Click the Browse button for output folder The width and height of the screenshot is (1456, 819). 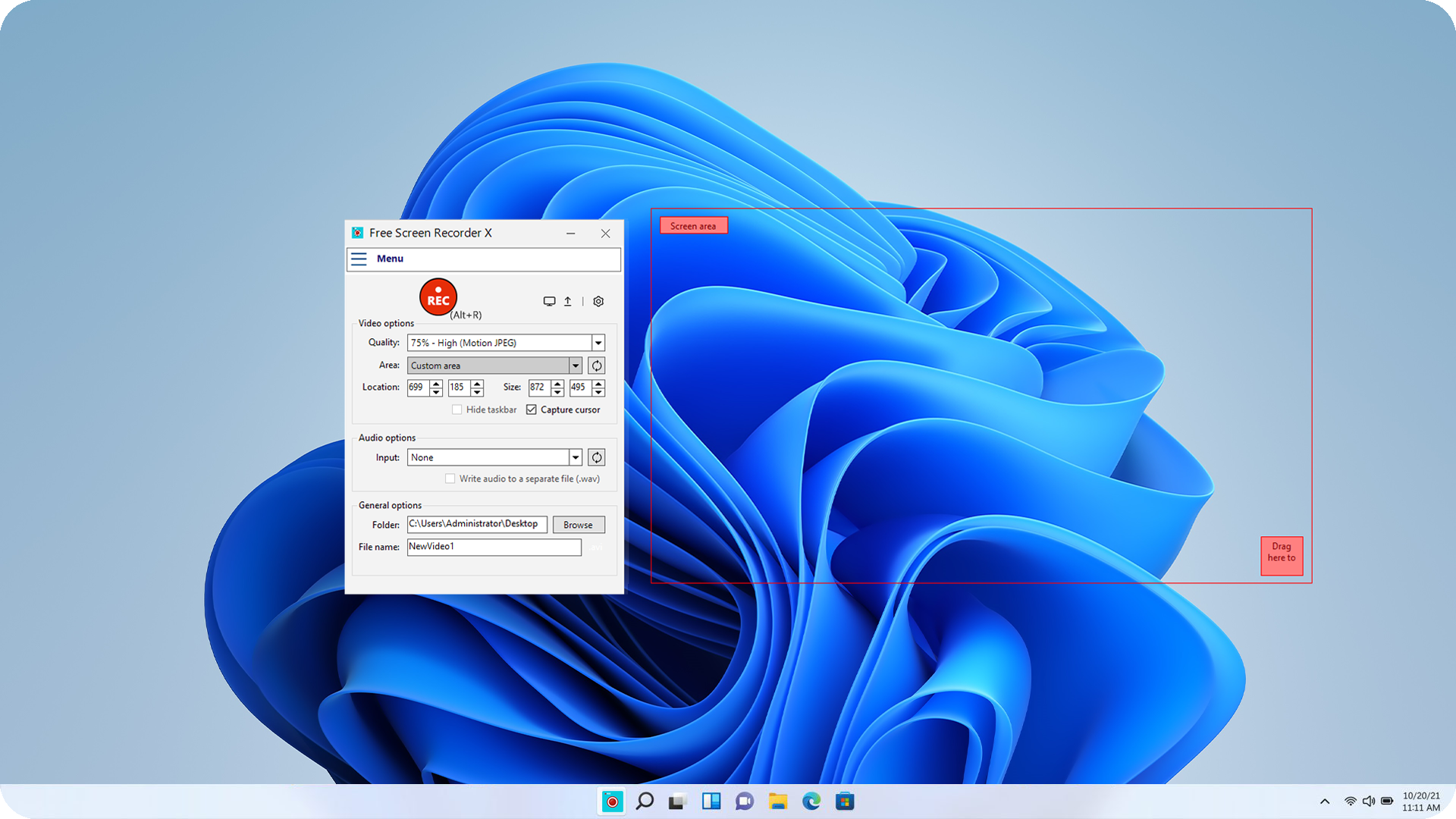[x=578, y=524]
